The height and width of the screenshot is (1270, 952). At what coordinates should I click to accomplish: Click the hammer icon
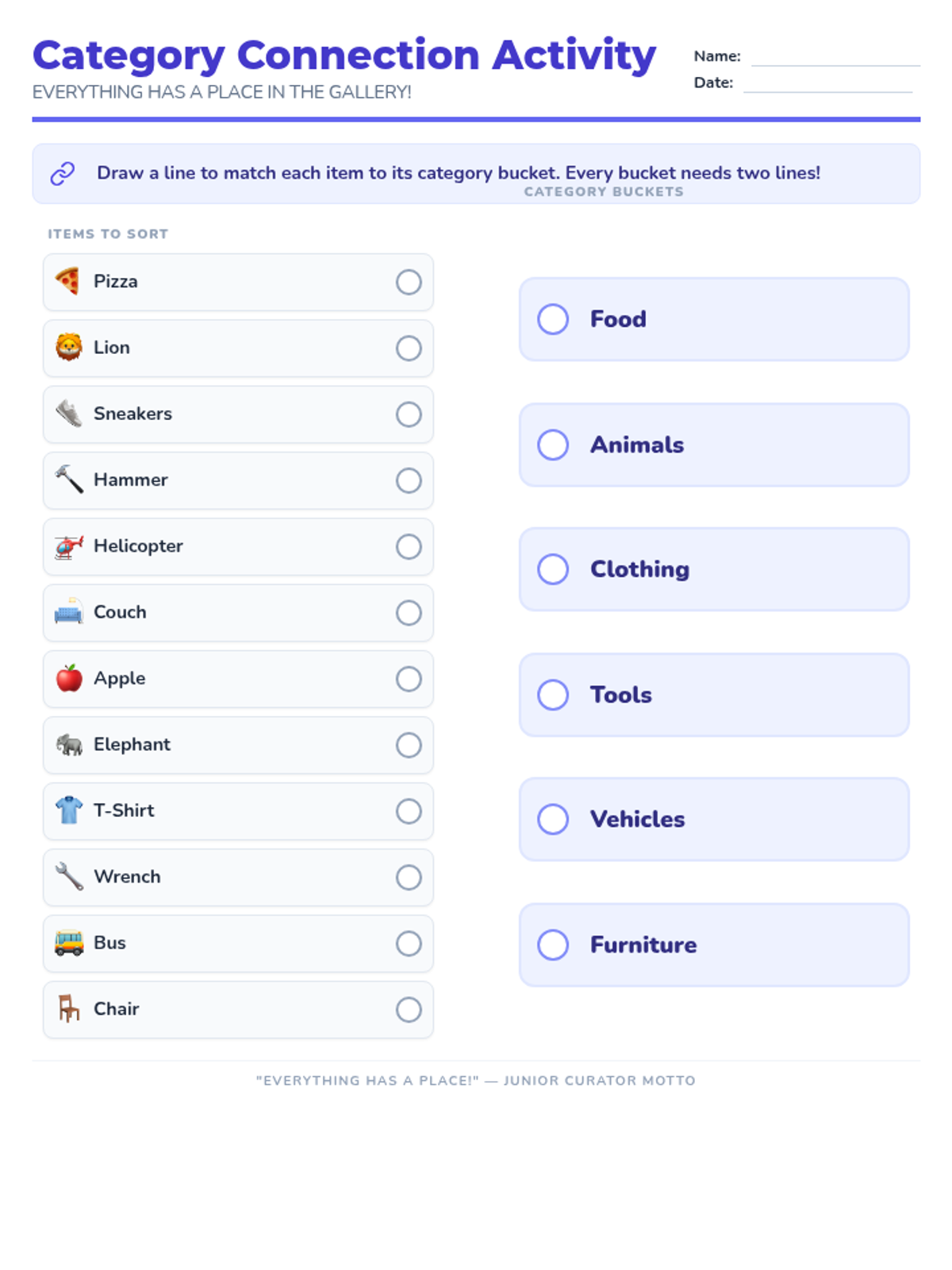coord(68,479)
